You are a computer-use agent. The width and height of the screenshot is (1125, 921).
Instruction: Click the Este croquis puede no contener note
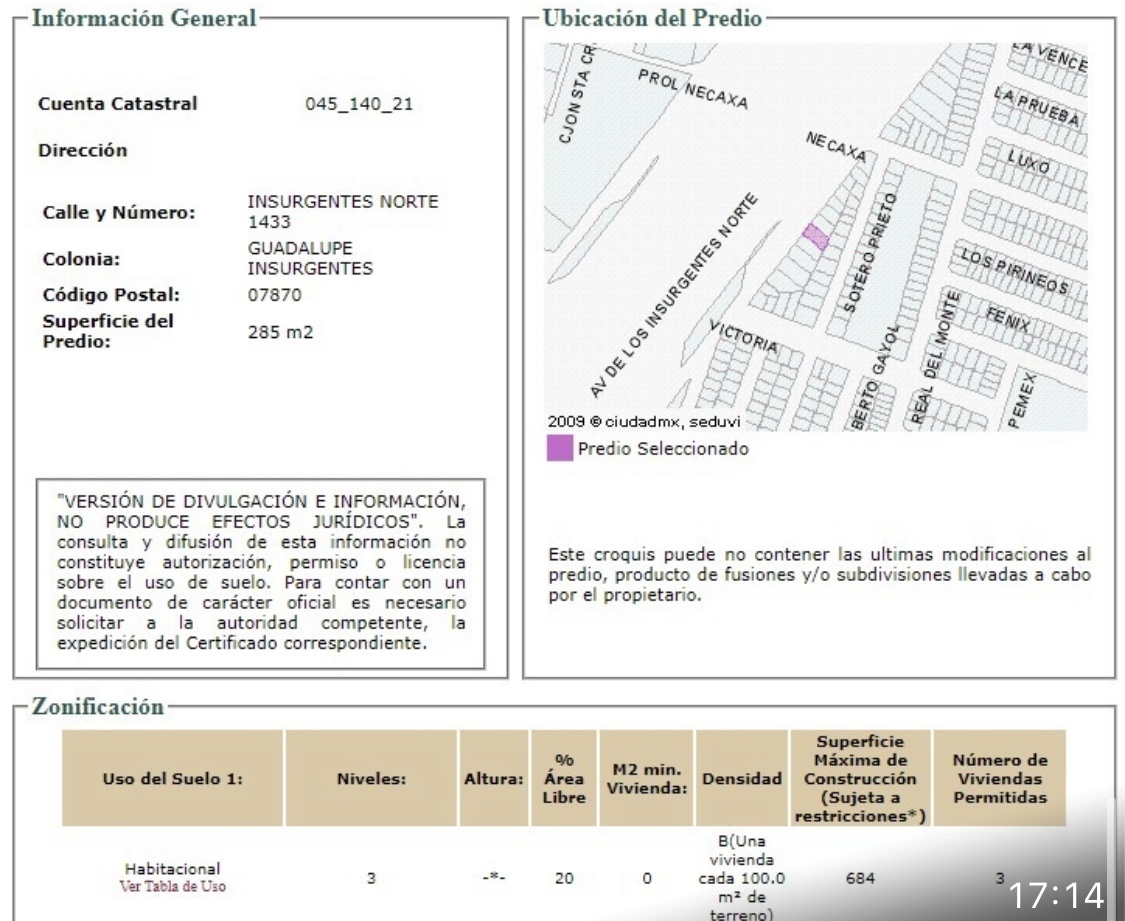(819, 575)
